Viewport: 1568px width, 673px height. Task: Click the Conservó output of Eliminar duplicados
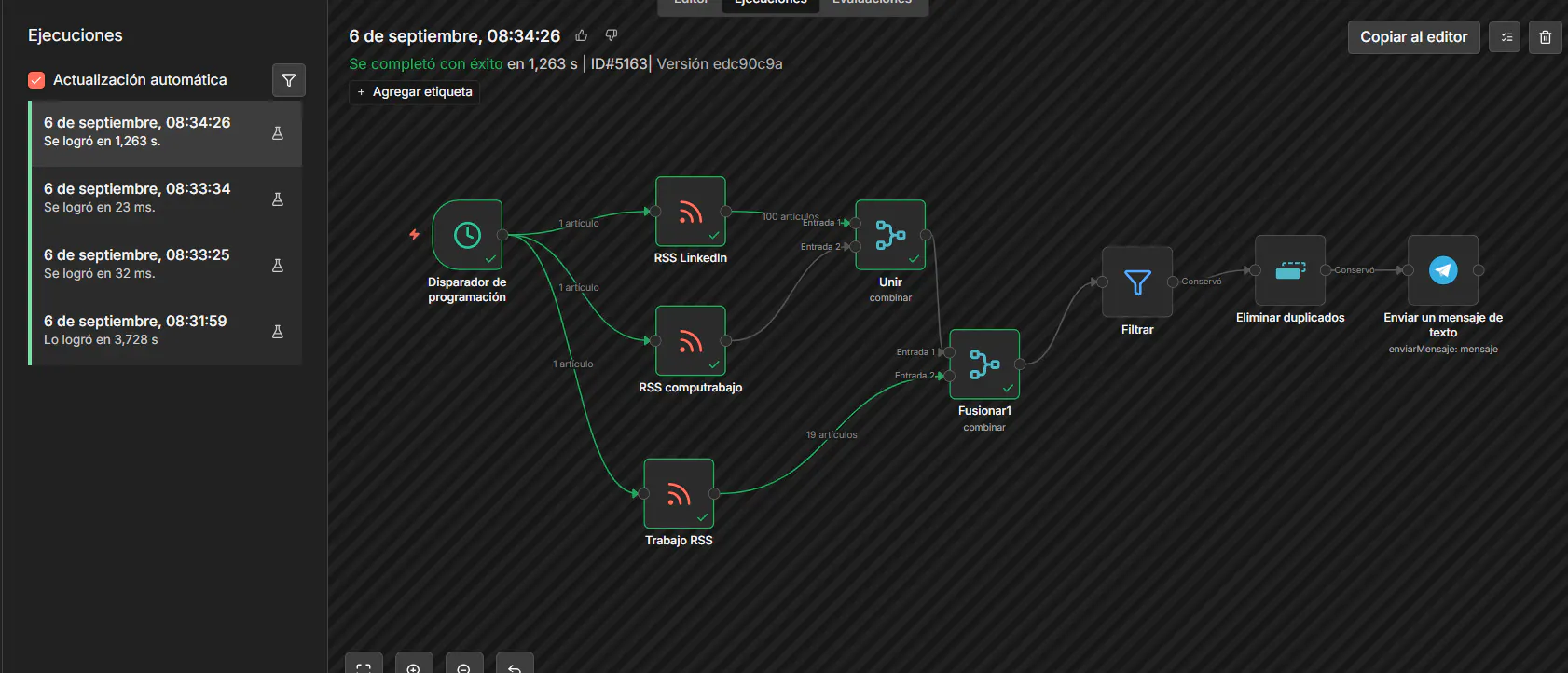click(1326, 270)
